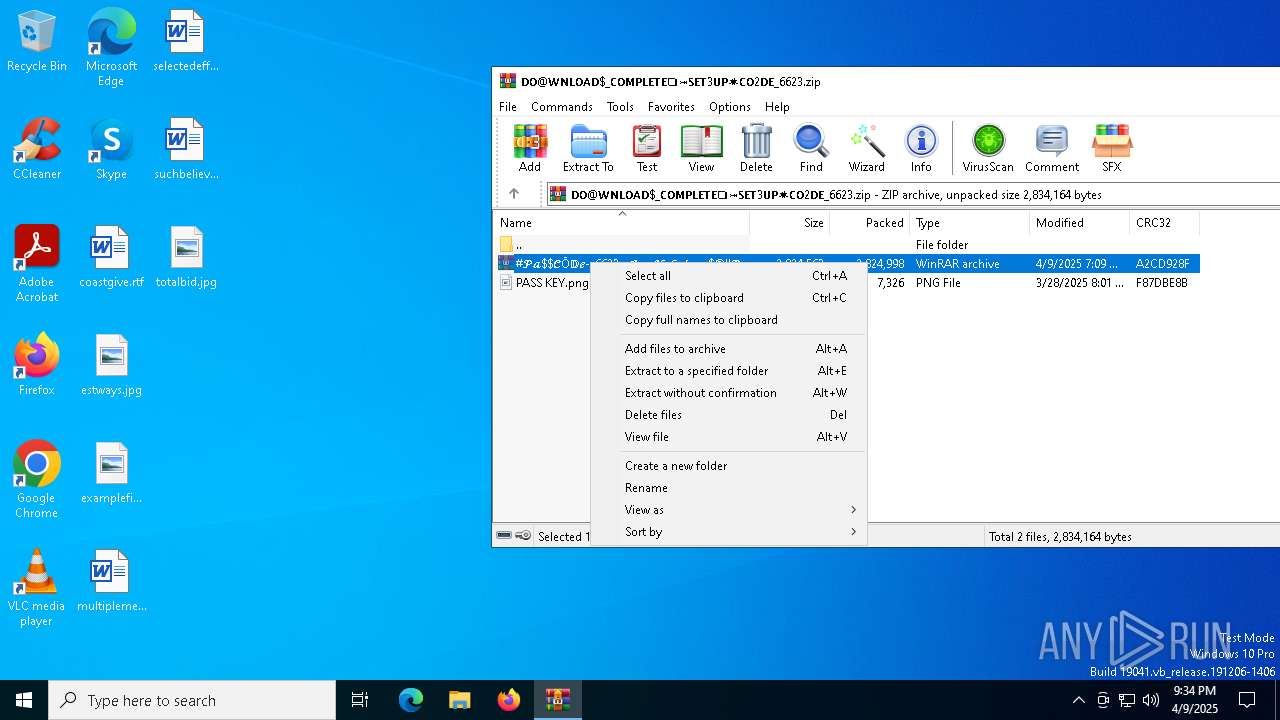Click the View toolbar icon
This screenshot has width=1280, height=720.
point(701,148)
